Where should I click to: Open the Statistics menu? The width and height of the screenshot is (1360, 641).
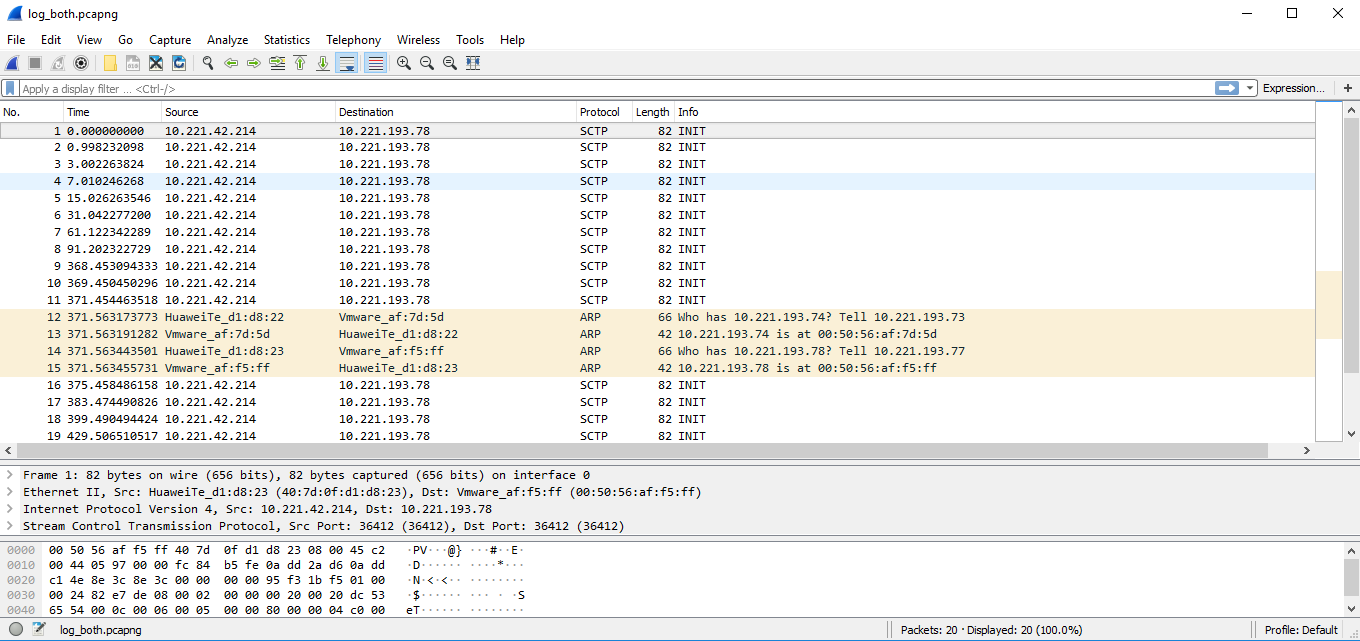coord(286,40)
